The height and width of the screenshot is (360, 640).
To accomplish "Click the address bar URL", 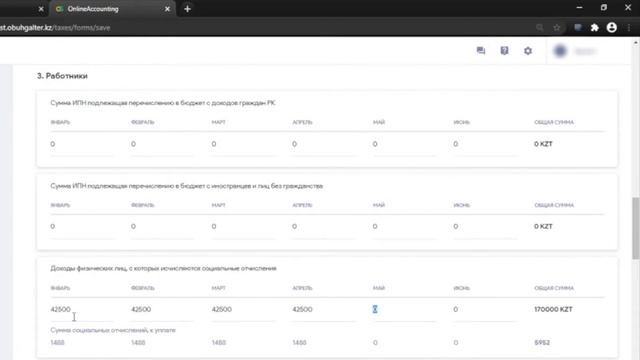I will point(55,28).
